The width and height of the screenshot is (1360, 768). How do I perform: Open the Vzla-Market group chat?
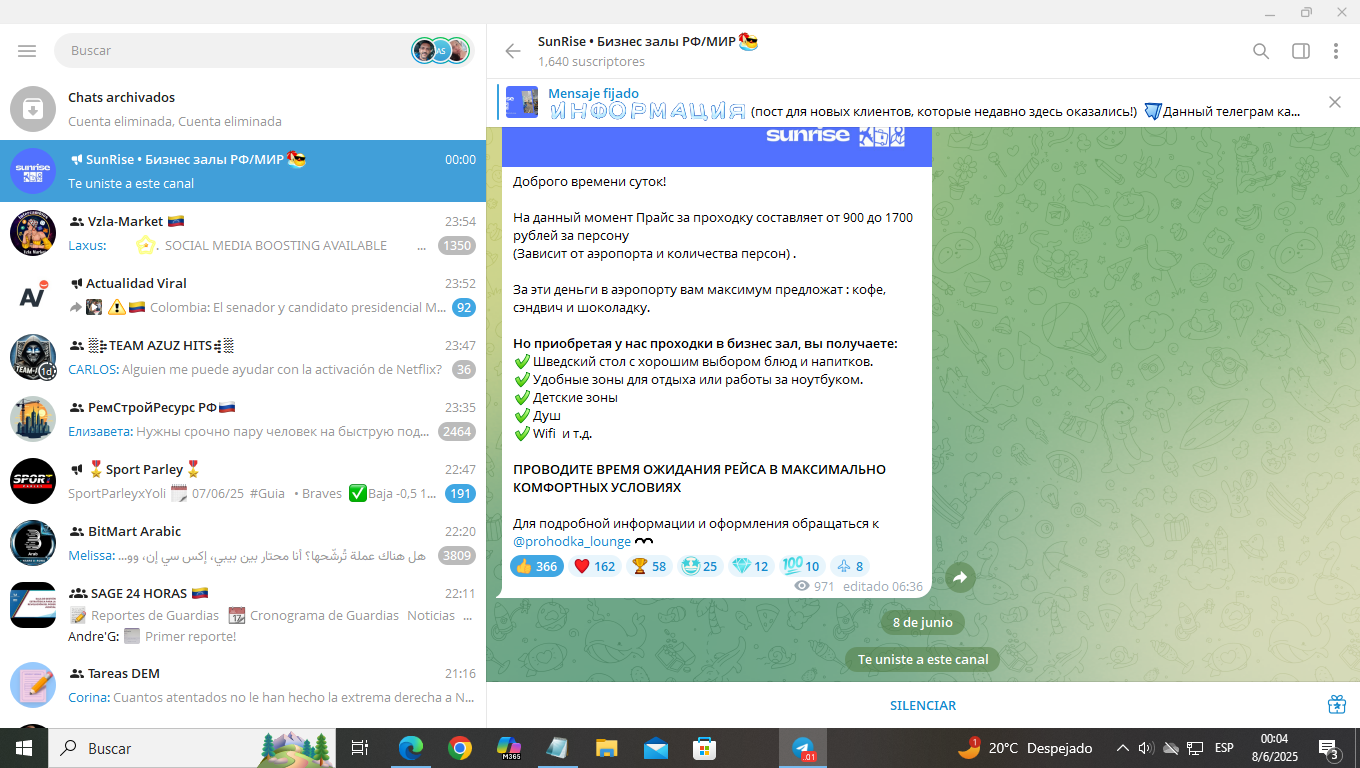click(x=243, y=233)
